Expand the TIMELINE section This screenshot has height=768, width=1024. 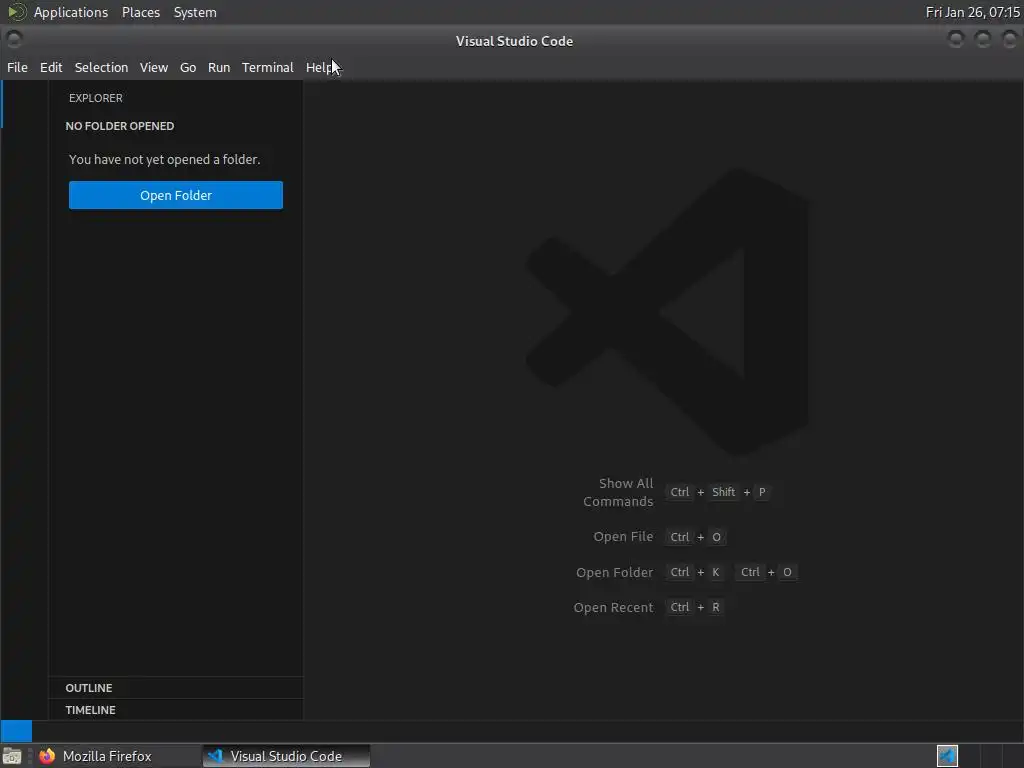[x=176, y=710]
